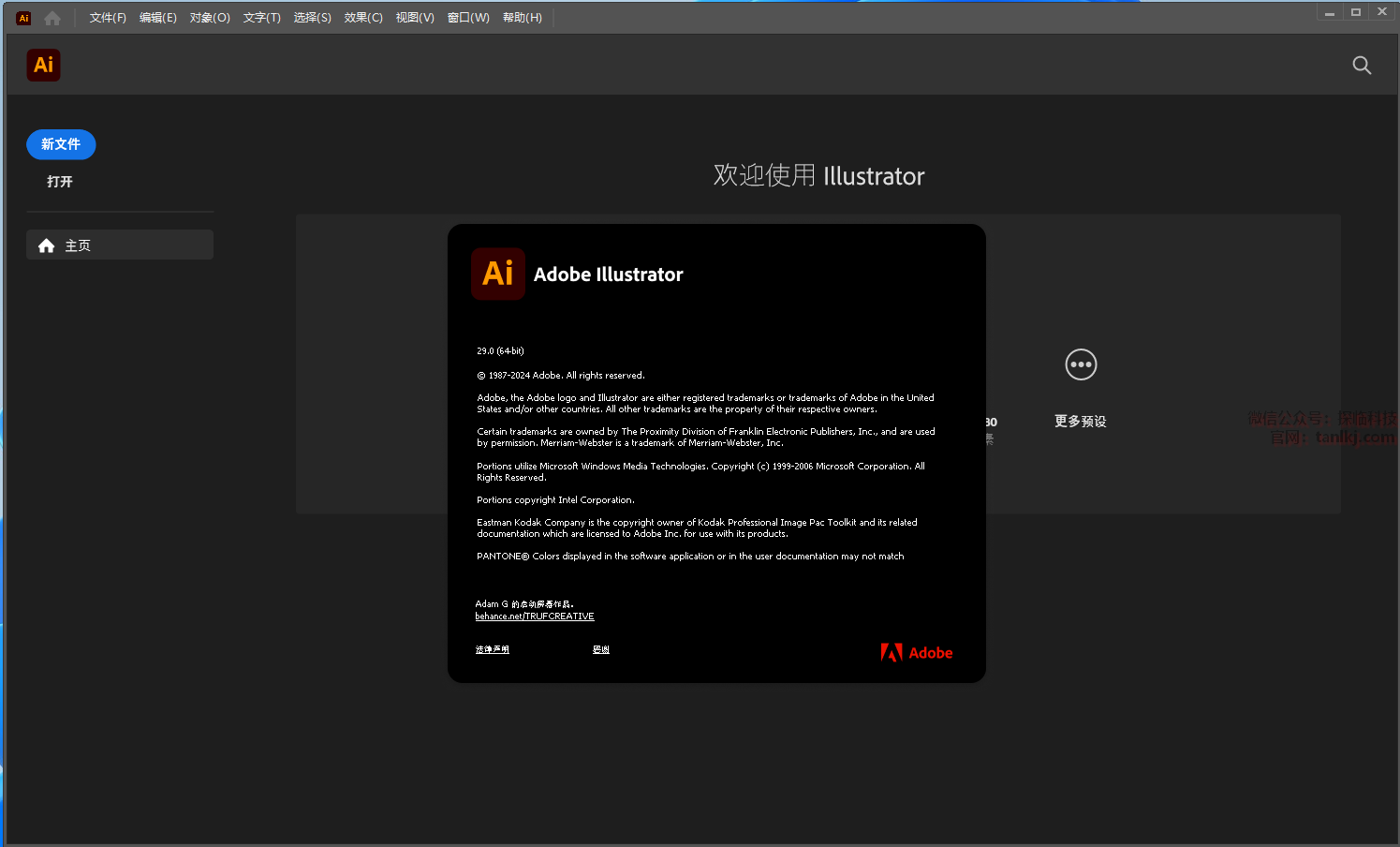
Task: Open the 帮助(H) menu
Action: tap(522, 18)
